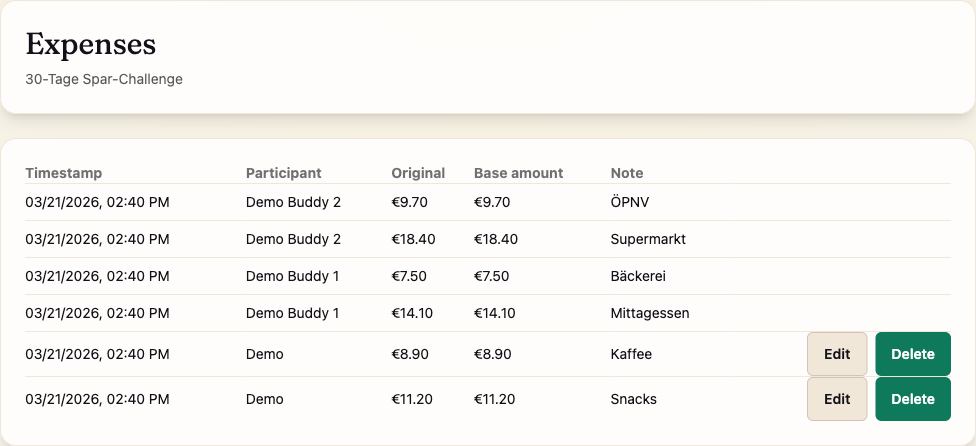Image resolution: width=976 pixels, height=446 pixels.
Task: Click the Note column header
Action: click(627, 173)
